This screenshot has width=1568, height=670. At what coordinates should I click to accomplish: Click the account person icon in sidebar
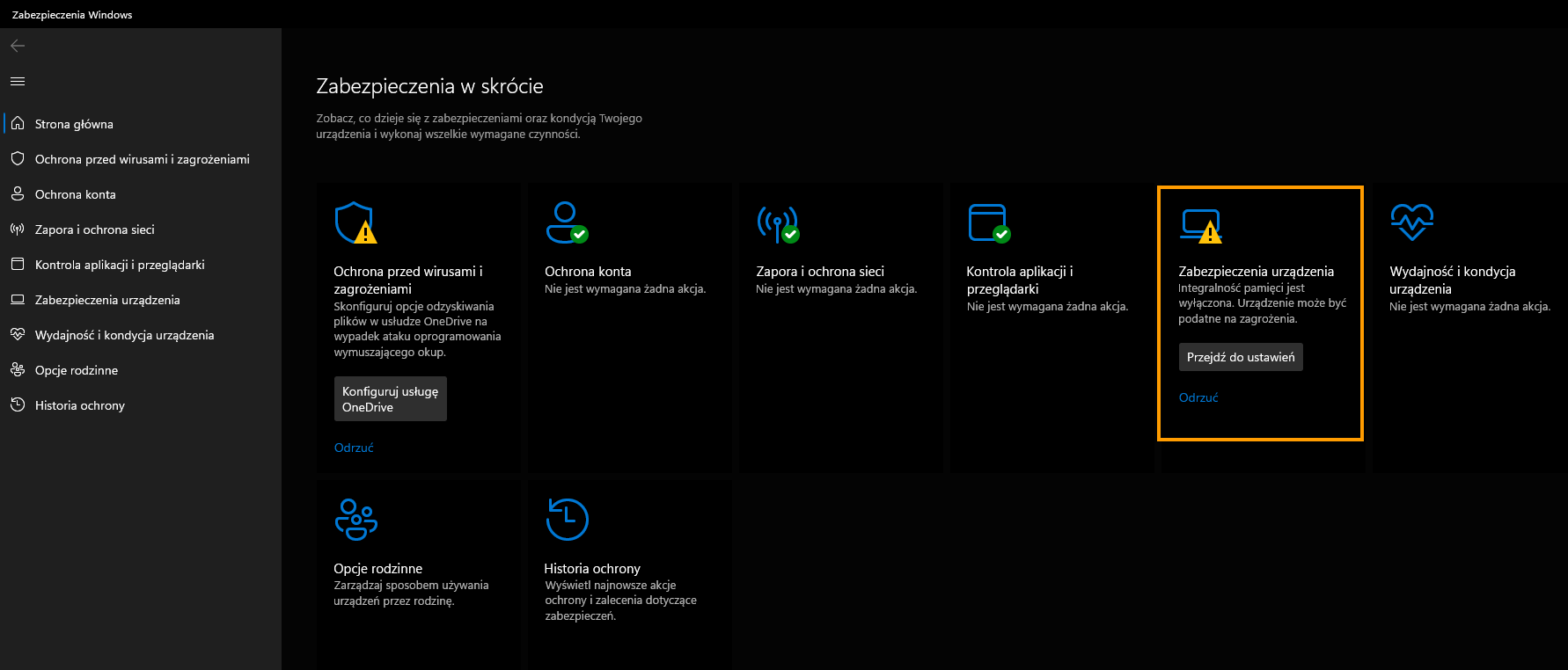click(x=18, y=193)
